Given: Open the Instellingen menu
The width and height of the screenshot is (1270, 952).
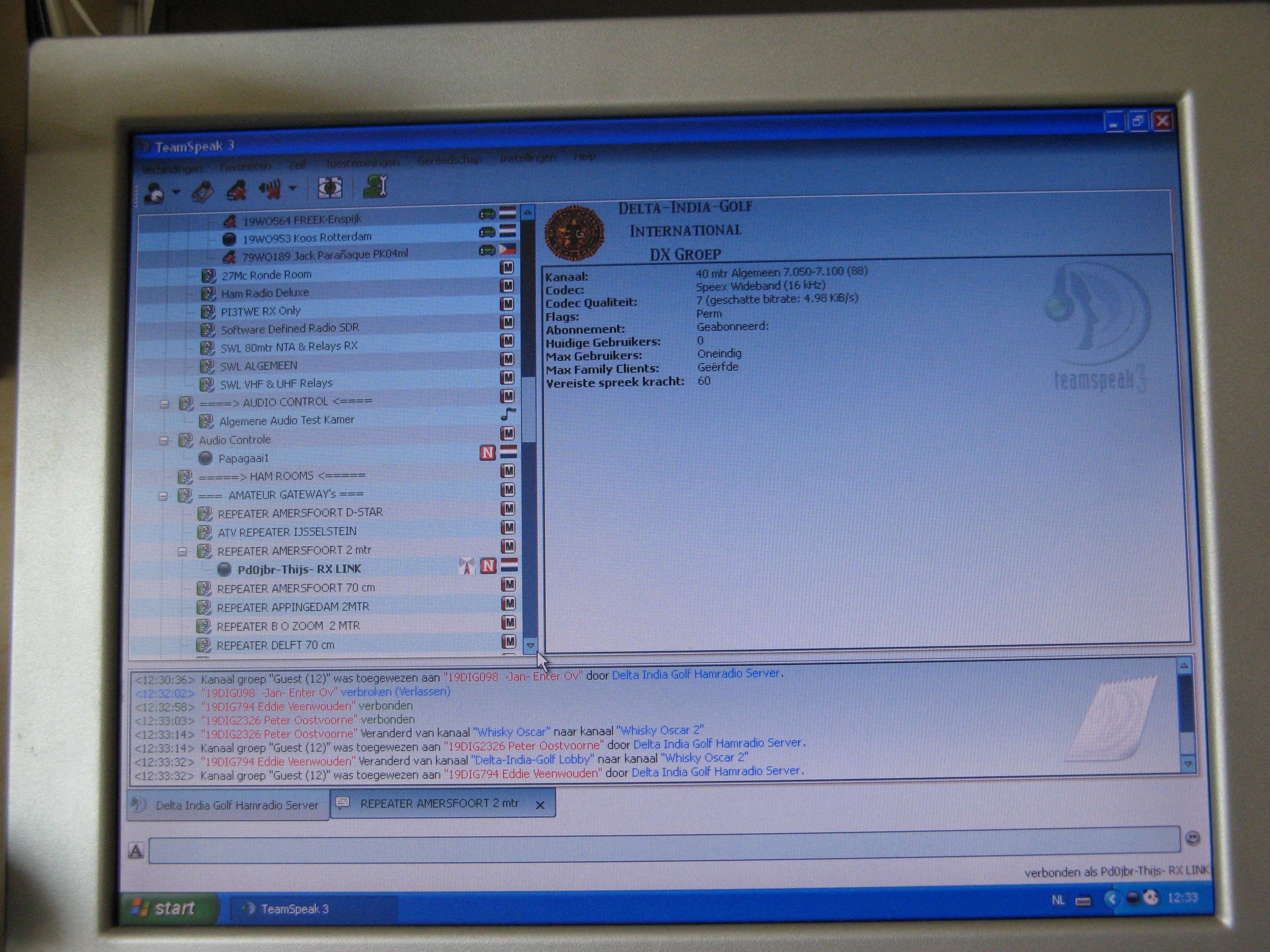Looking at the screenshot, I should pos(528,158).
